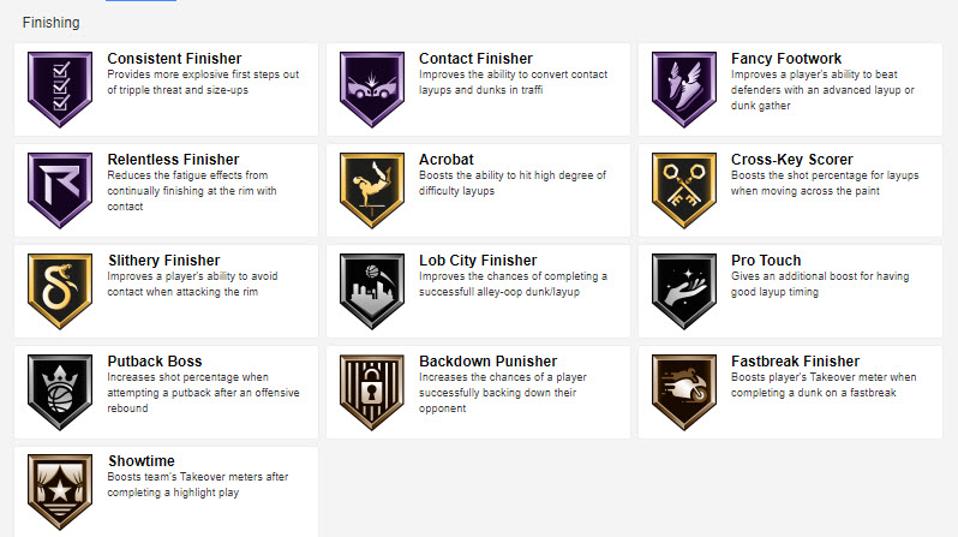Image resolution: width=958 pixels, height=537 pixels.
Task: Click the Lob City Finisher title text
Action: (478, 260)
